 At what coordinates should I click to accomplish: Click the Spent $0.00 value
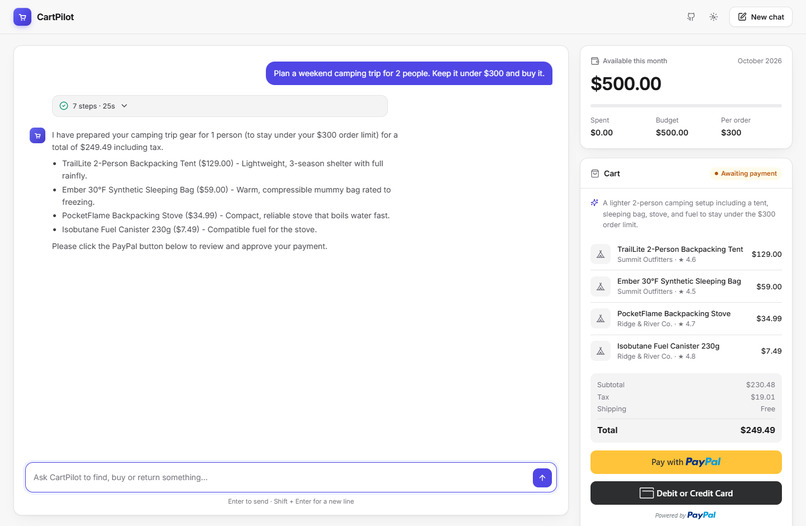click(x=601, y=133)
